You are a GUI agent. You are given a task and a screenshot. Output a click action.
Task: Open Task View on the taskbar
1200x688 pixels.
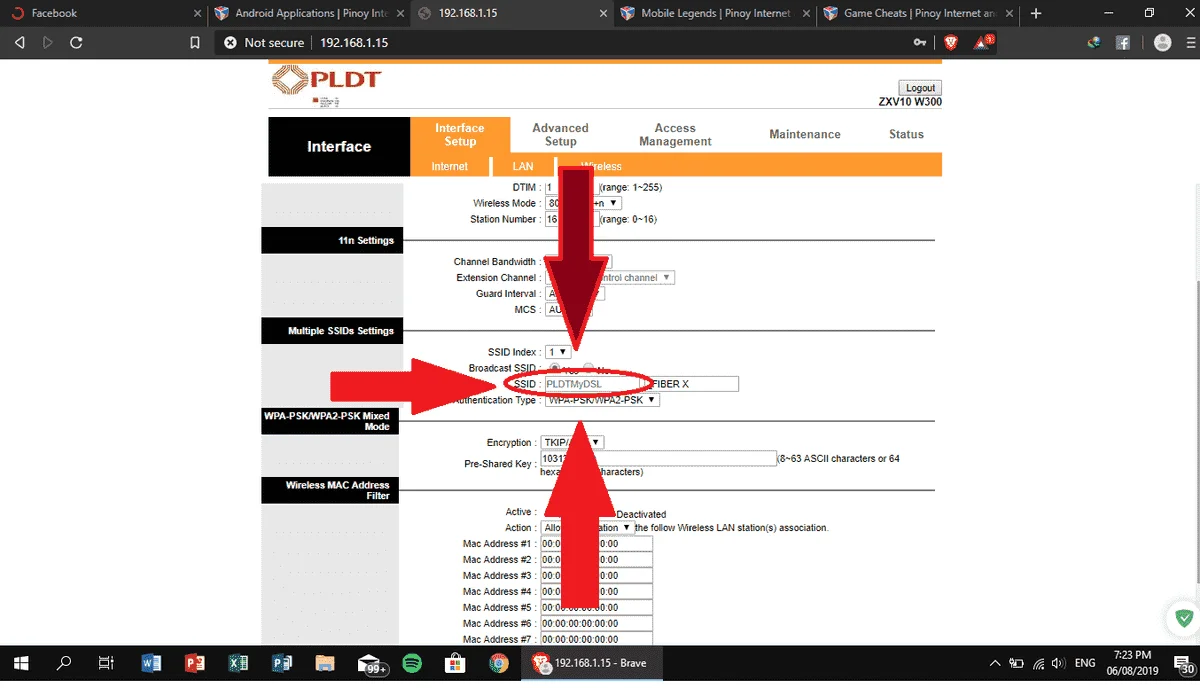[106, 662]
